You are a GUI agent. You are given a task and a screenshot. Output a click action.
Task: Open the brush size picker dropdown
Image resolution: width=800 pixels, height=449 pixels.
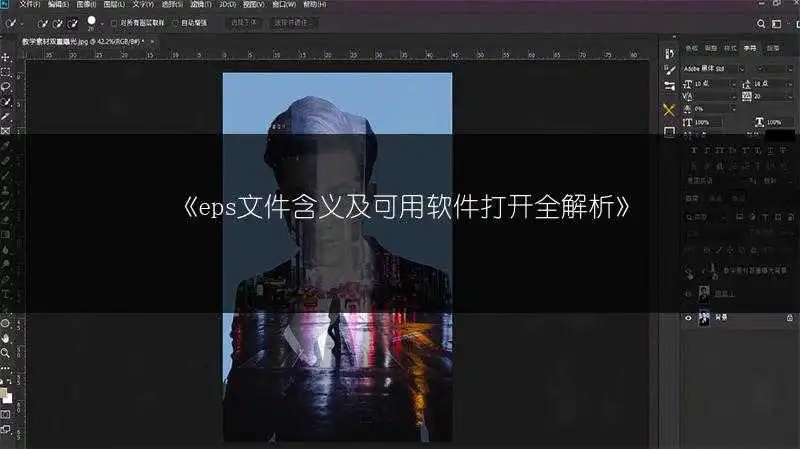(102, 23)
